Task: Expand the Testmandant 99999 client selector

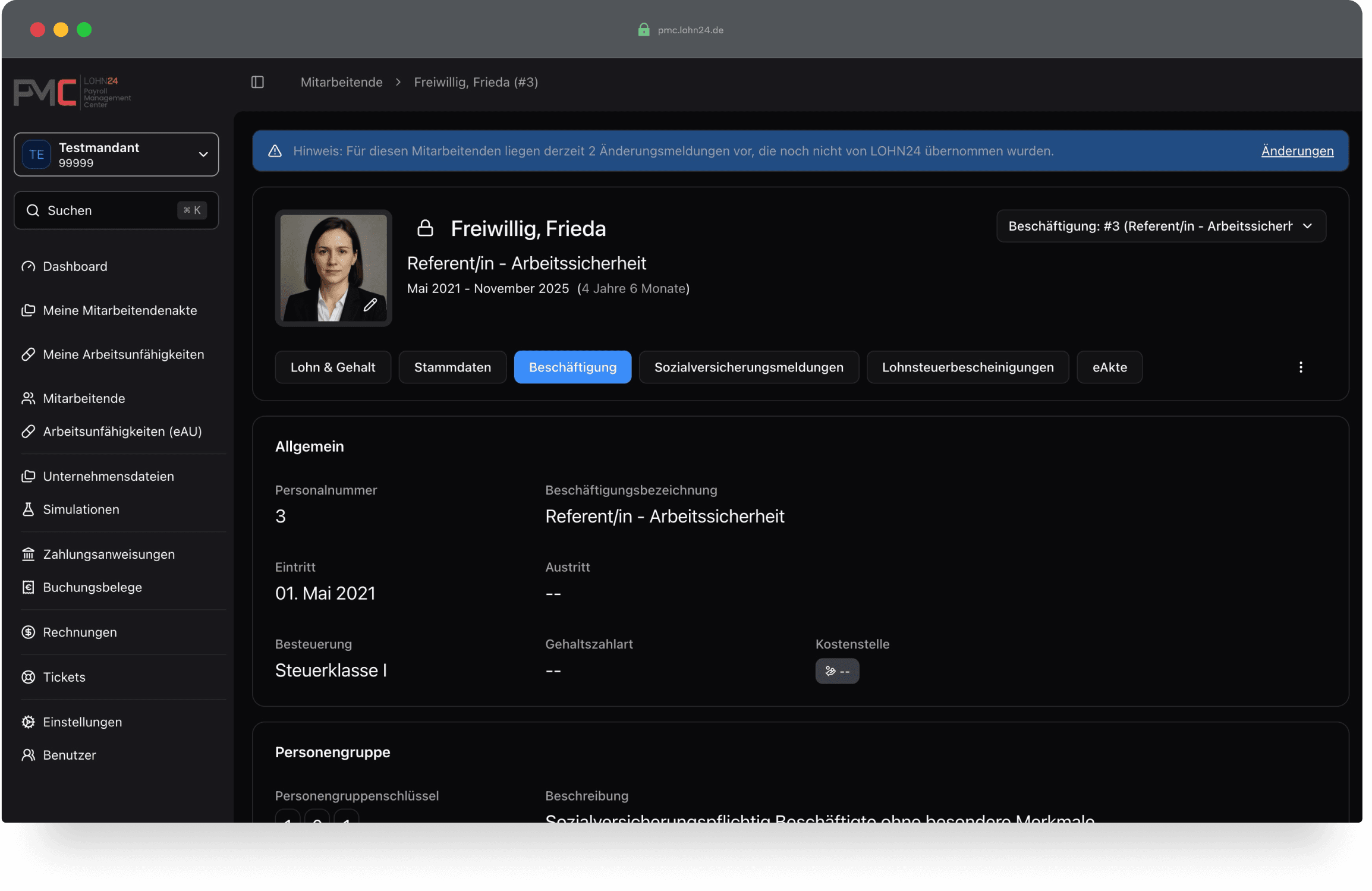Action: (117, 155)
